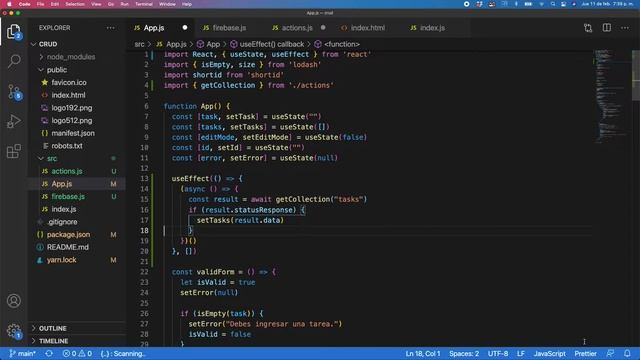
Task: Switch to the index.html tab
Action: click(x=368, y=28)
